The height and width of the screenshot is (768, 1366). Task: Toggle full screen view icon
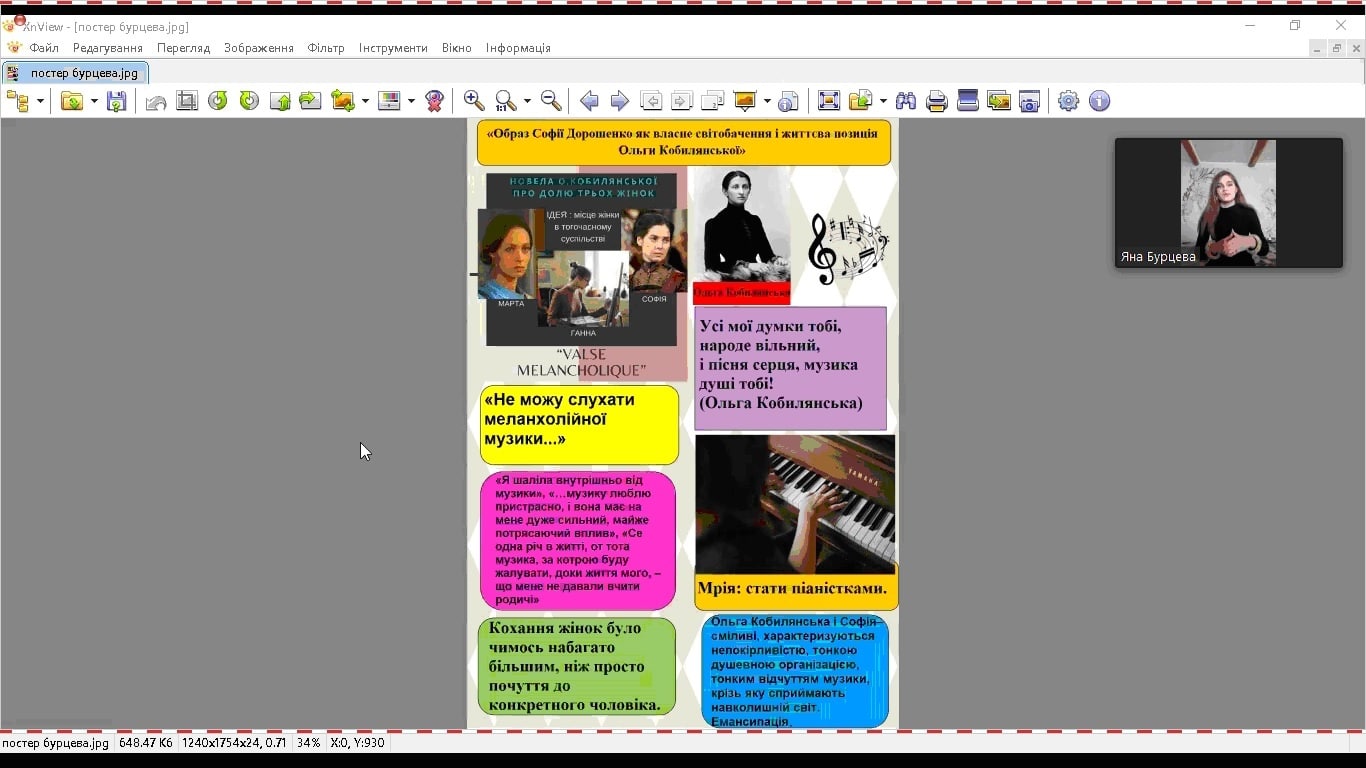[x=829, y=101]
